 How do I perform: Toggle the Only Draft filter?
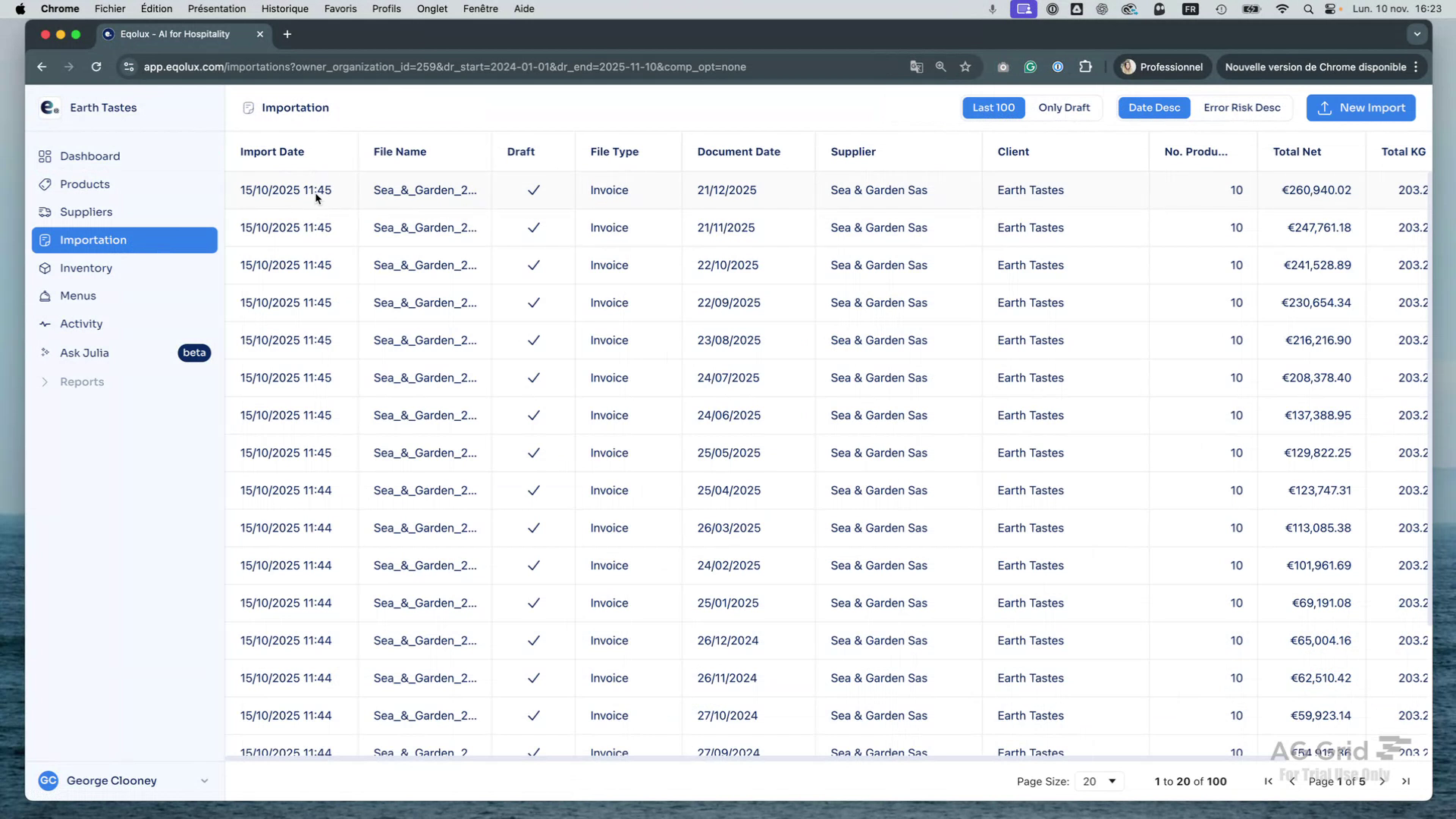pos(1064,108)
